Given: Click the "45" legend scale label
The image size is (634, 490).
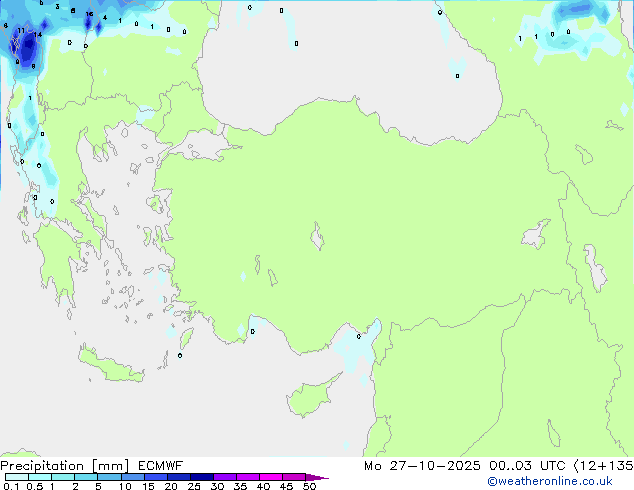Looking at the screenshot, I should (x=286, y=486).
